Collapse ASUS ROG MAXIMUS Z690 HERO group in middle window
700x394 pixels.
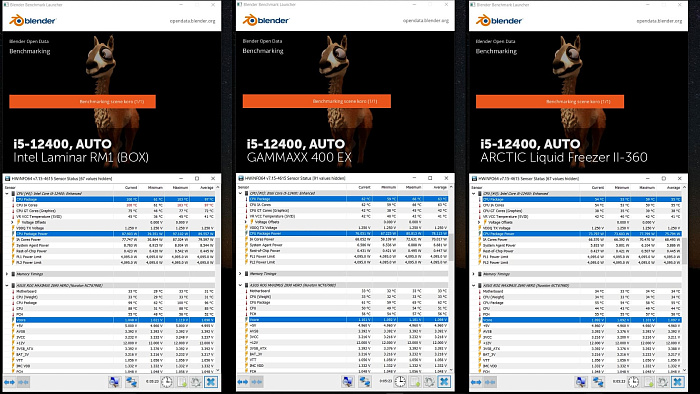(x=240, y=285)
